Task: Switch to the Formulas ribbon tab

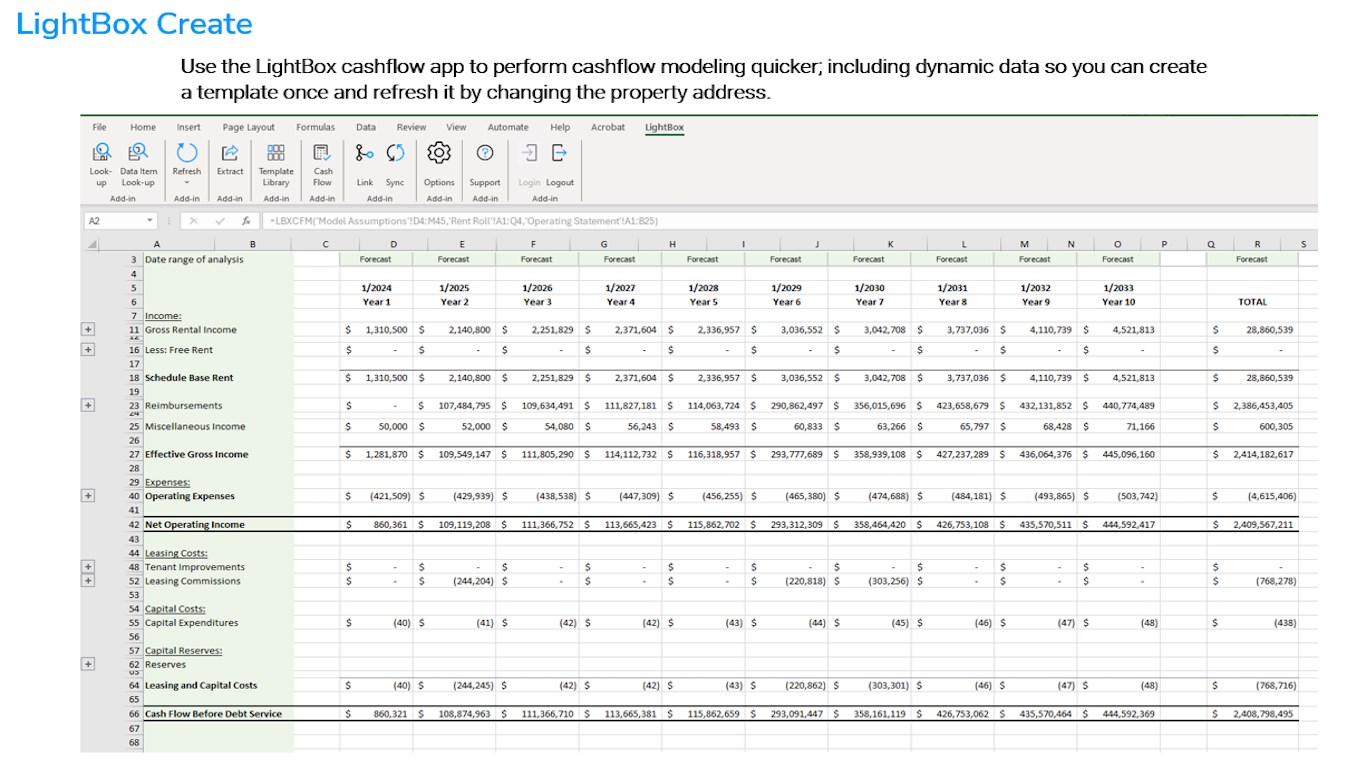Action: point(315,127)
